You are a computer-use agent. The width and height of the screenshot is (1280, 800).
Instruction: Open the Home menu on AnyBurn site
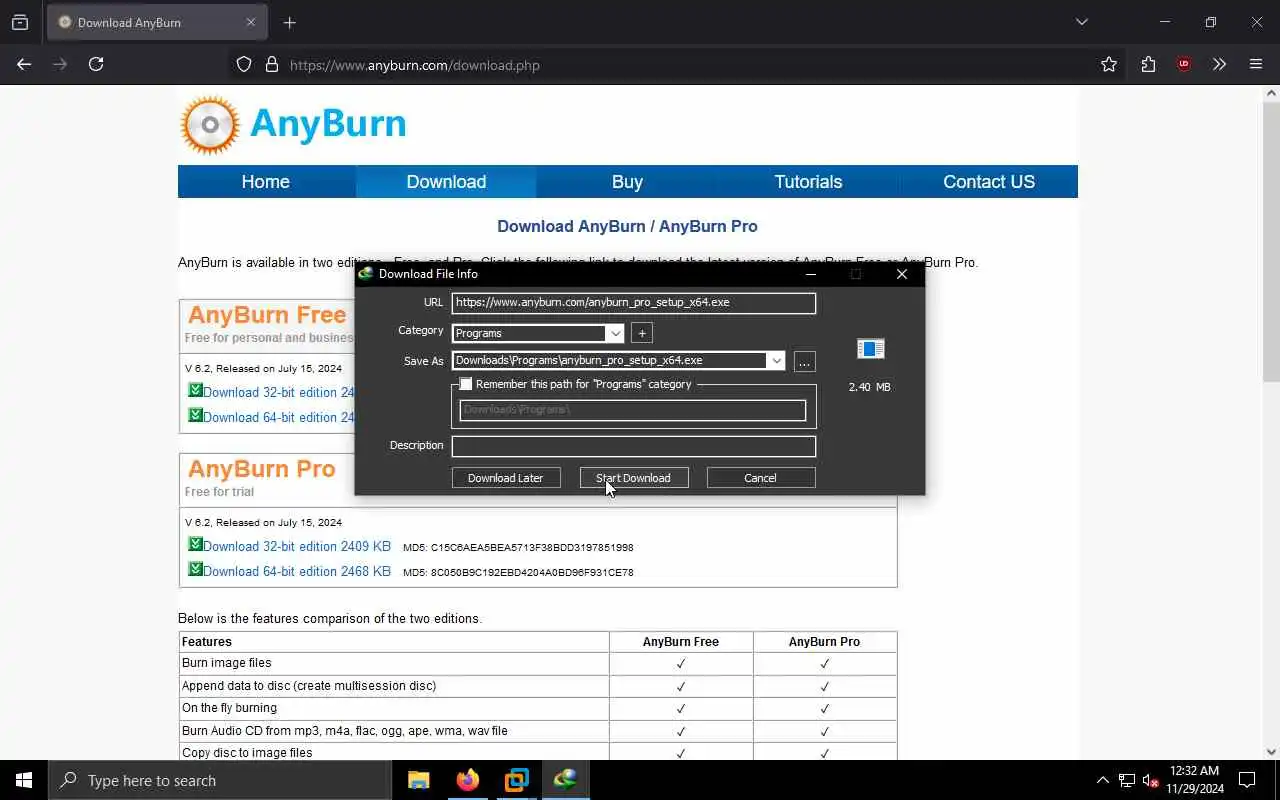point(266,182)
